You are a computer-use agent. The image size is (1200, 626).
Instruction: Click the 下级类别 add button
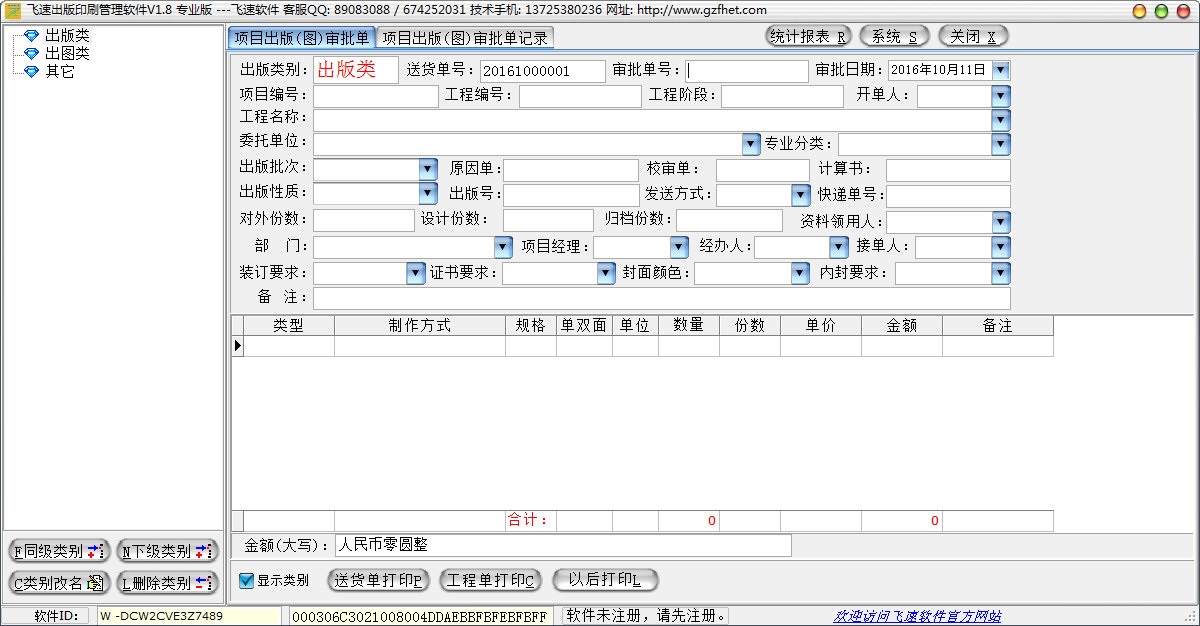coord(167,551)
